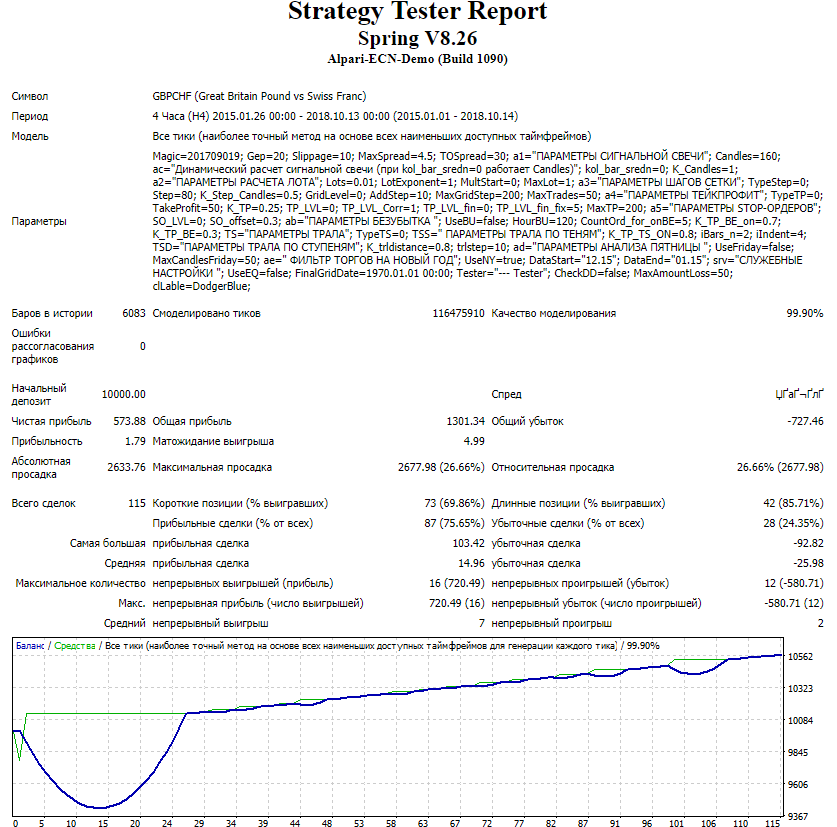Click the Strategy Tester Report title
The image size is (837, 827).
[418, 12]
